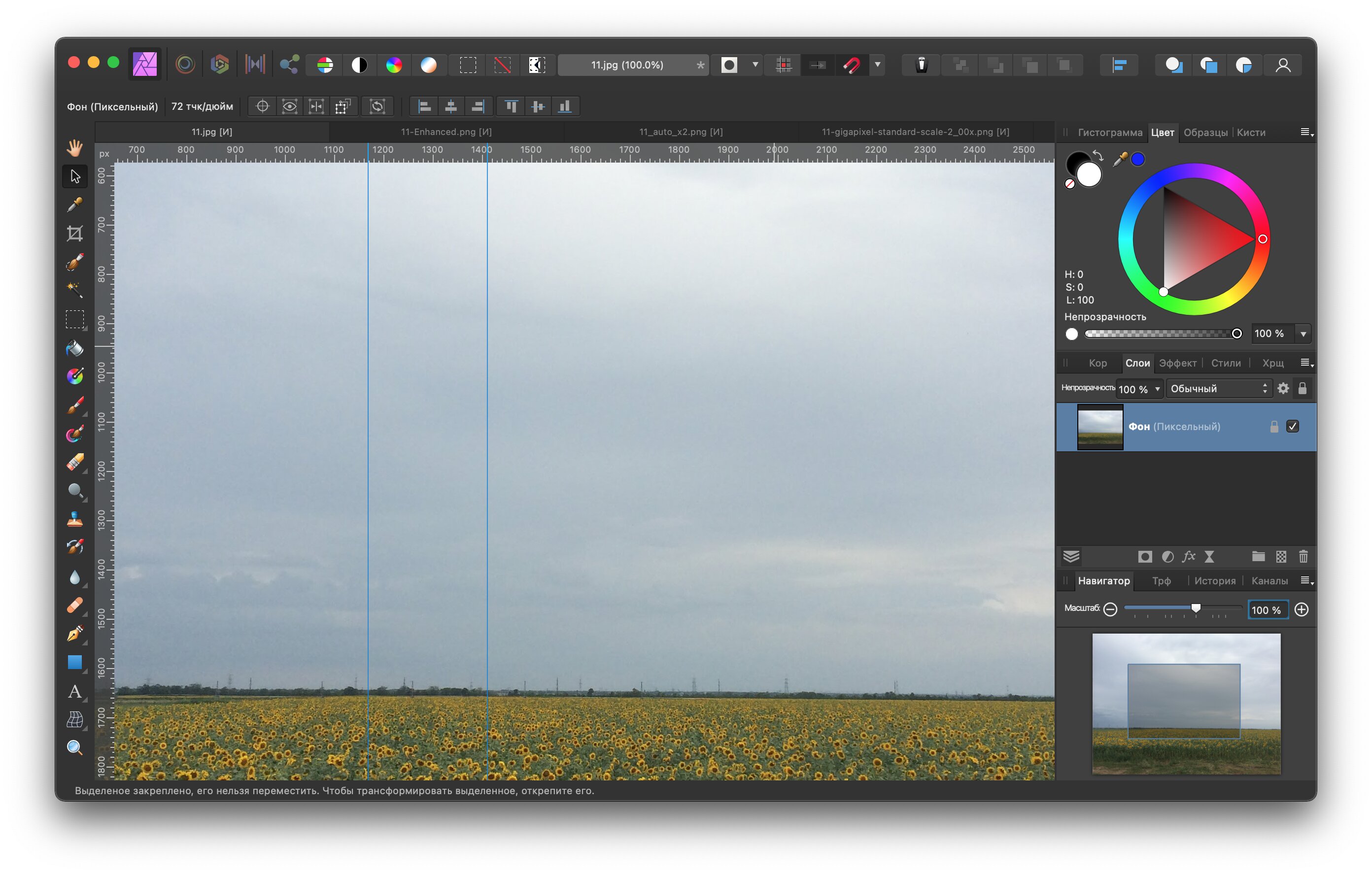Add an adjustment layer button

(1167, 556)
